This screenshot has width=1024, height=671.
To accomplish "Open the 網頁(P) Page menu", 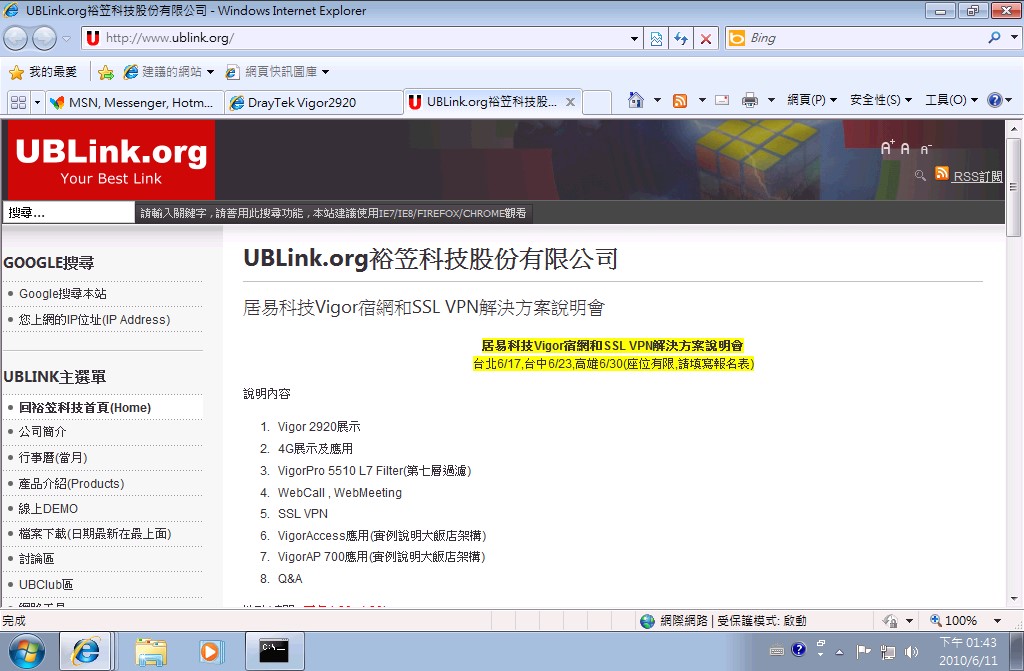I will [812, 100].
